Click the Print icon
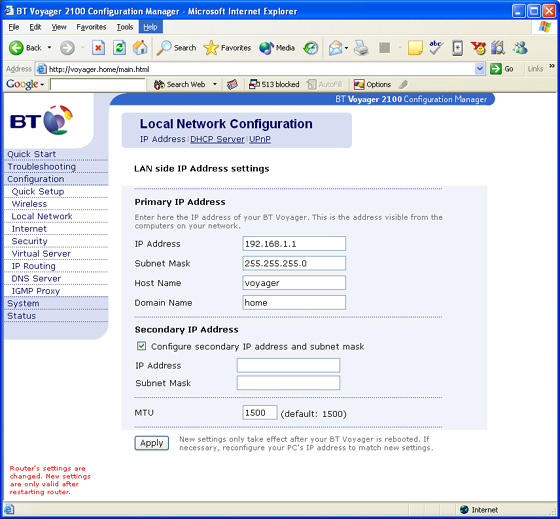560x519 pixels. tap(361, 48)
